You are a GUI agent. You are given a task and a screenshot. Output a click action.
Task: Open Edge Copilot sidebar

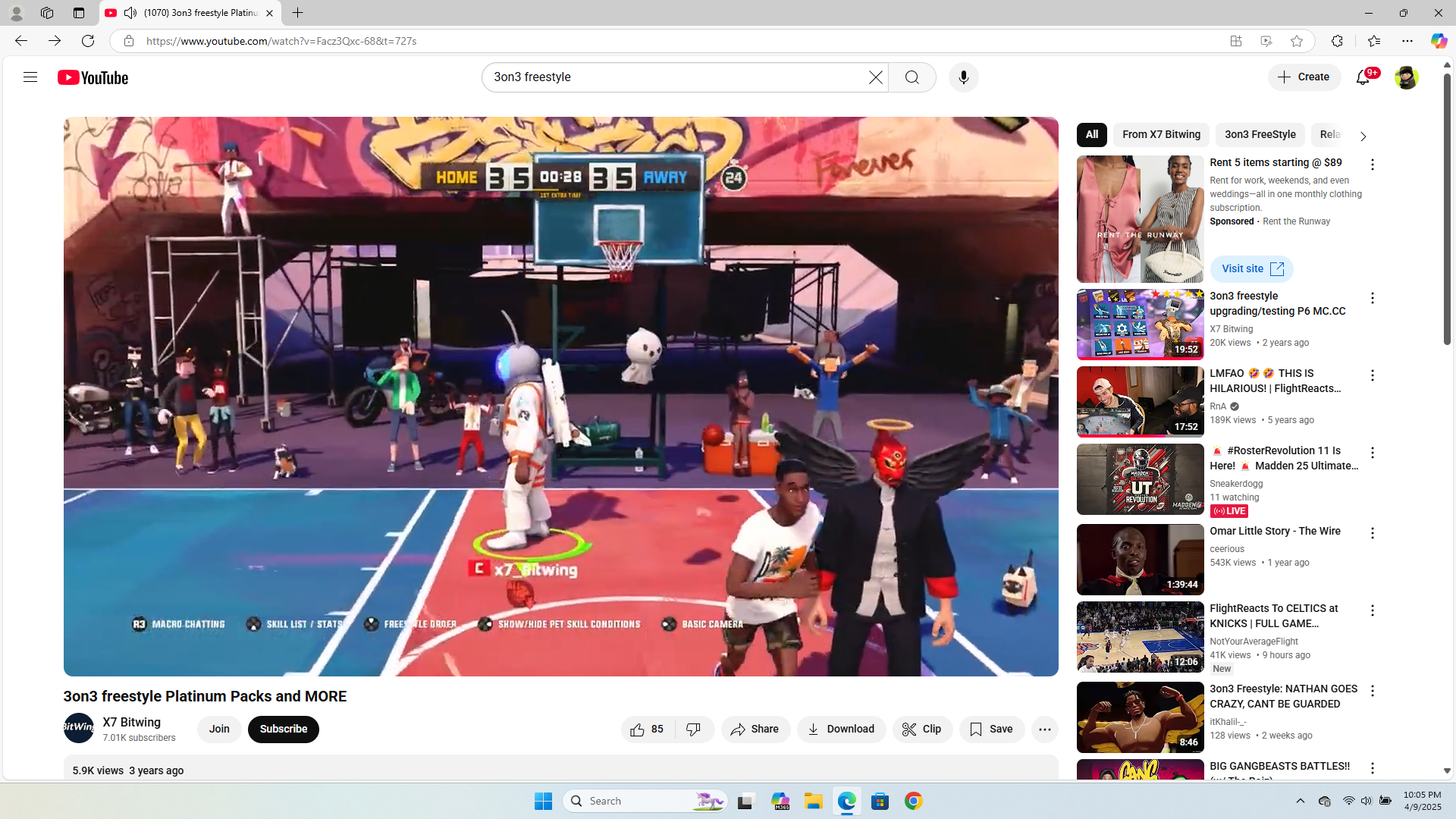1439,41
